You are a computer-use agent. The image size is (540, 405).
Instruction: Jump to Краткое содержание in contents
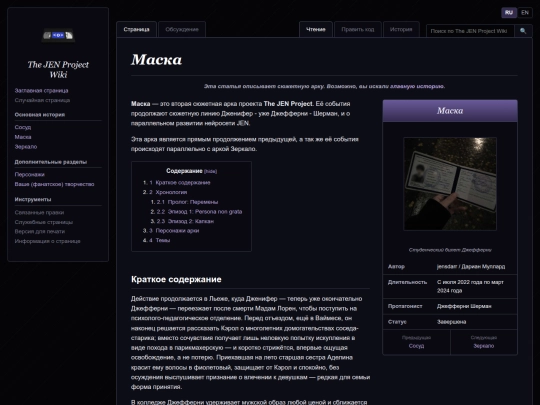[x=183, y=183]
